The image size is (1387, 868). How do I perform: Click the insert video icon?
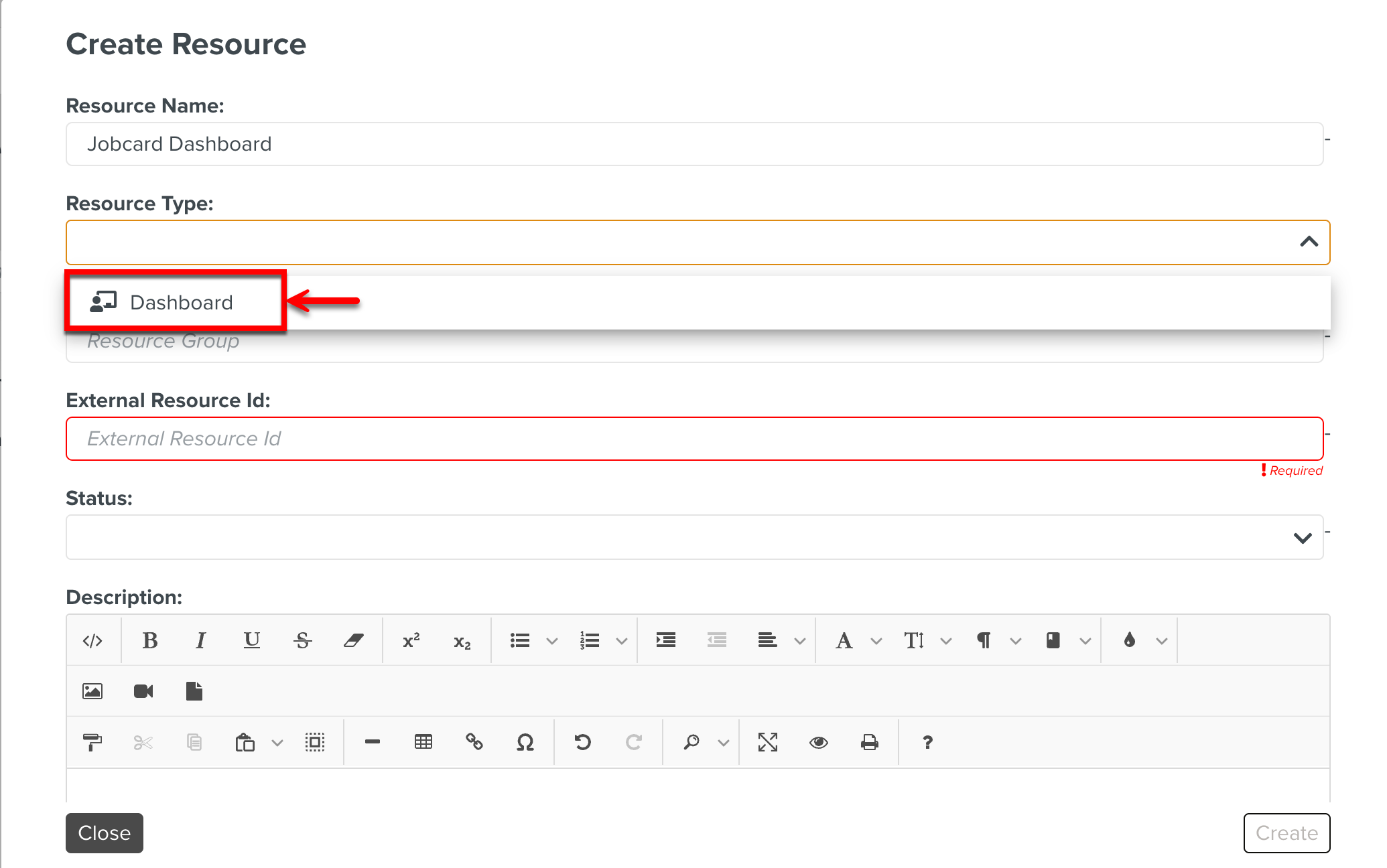(x=143, y=691)
